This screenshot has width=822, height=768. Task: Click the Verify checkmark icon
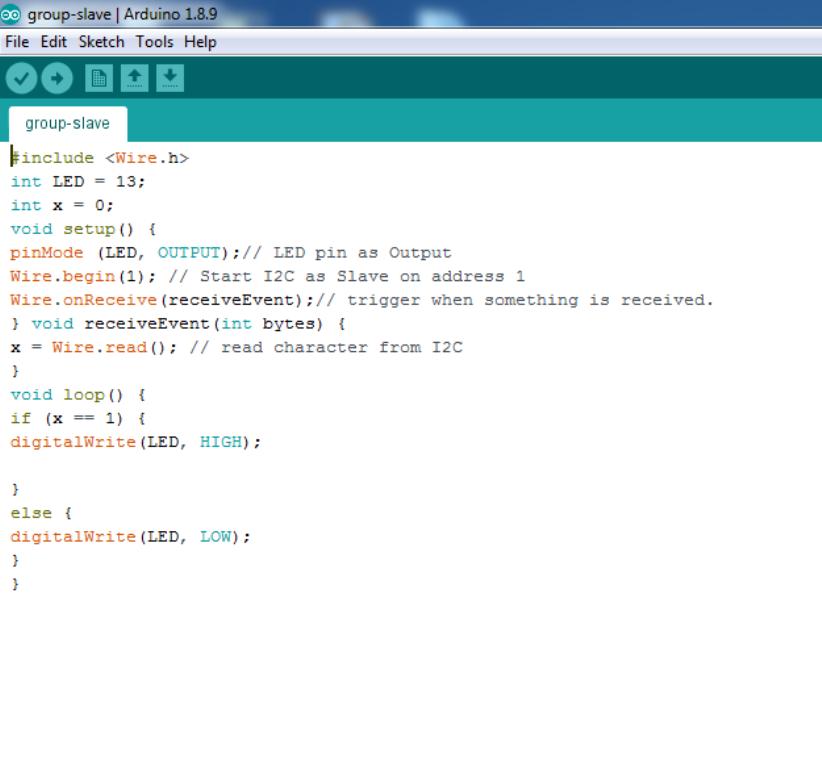(21, 79)
